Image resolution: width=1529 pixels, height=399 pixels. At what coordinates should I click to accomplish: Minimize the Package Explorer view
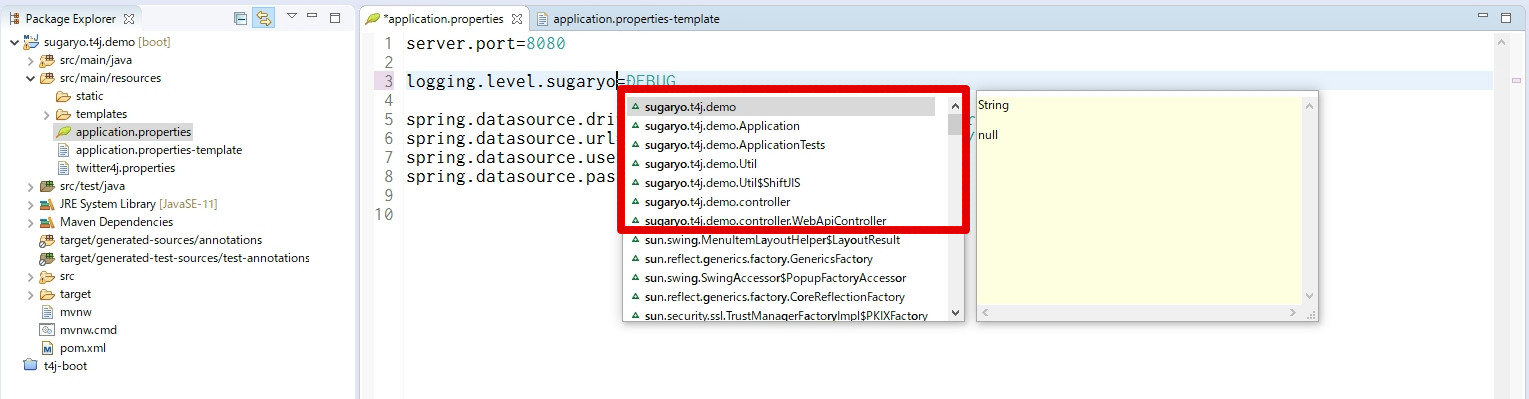tap(313, 17)
